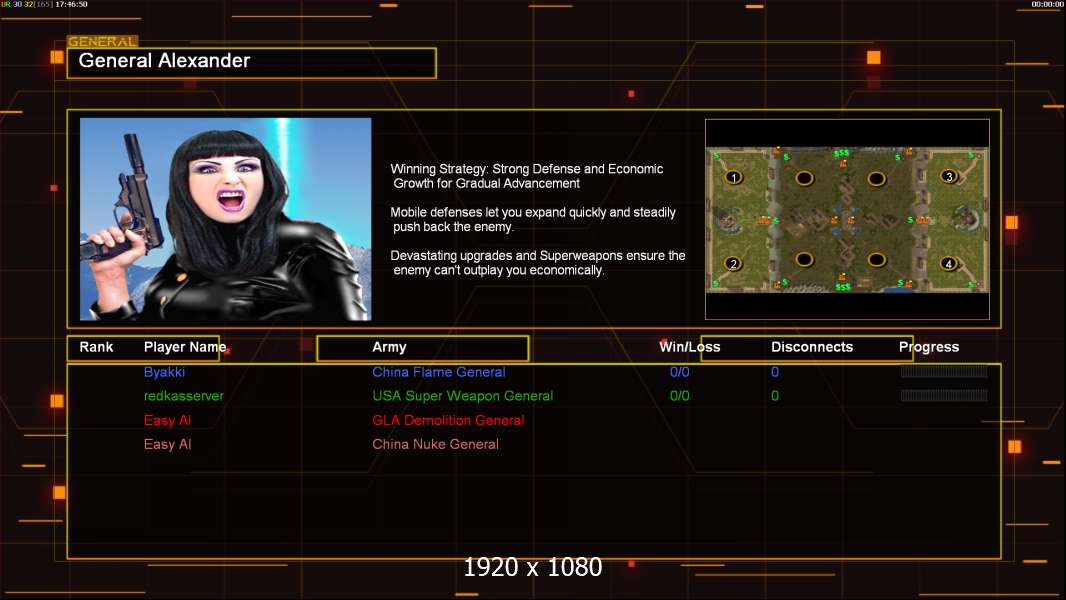Select start position 2 on the map
This screenshot has width=1066, height=600.
point(733,264)
